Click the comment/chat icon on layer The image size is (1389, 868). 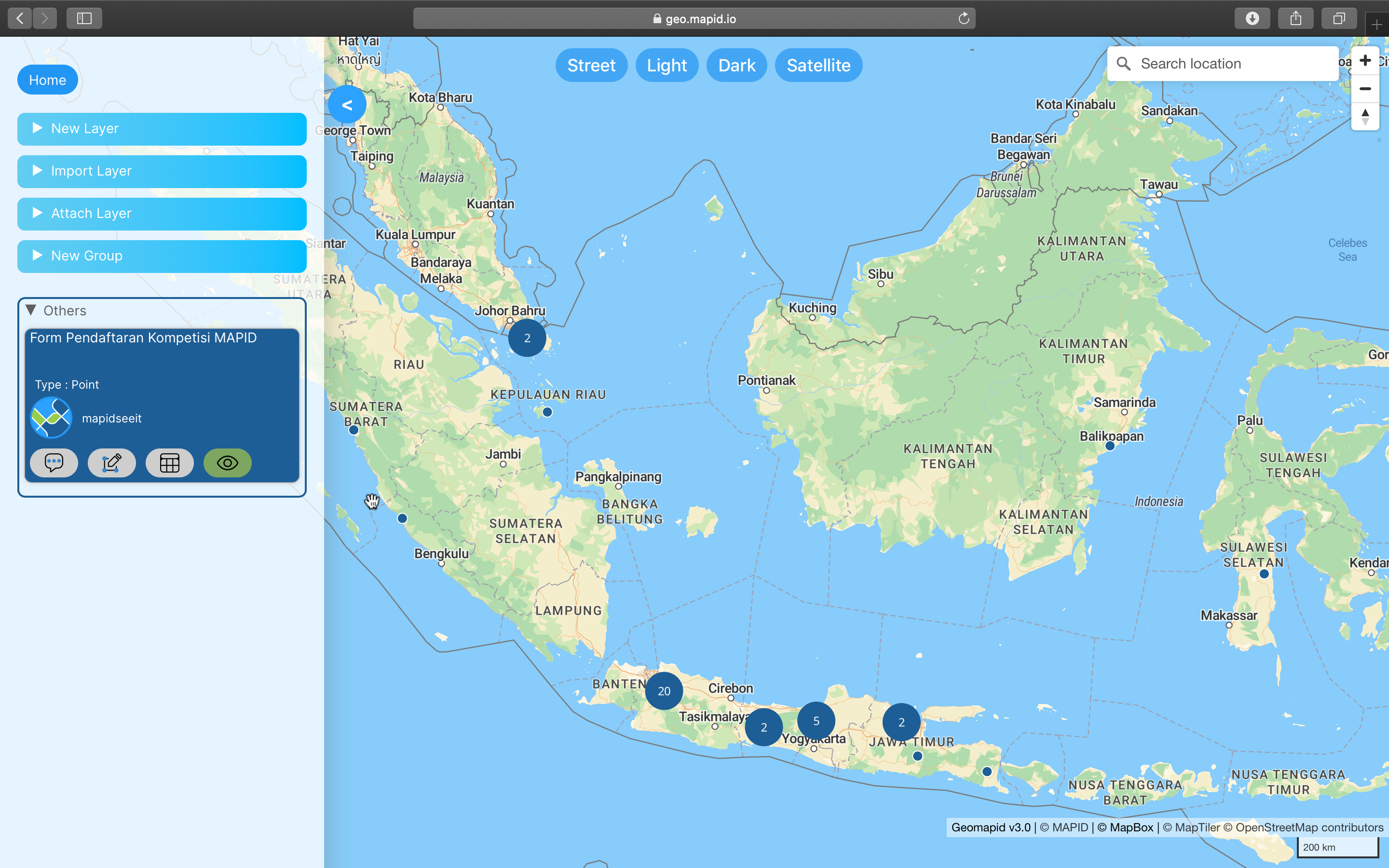(53, 462)
